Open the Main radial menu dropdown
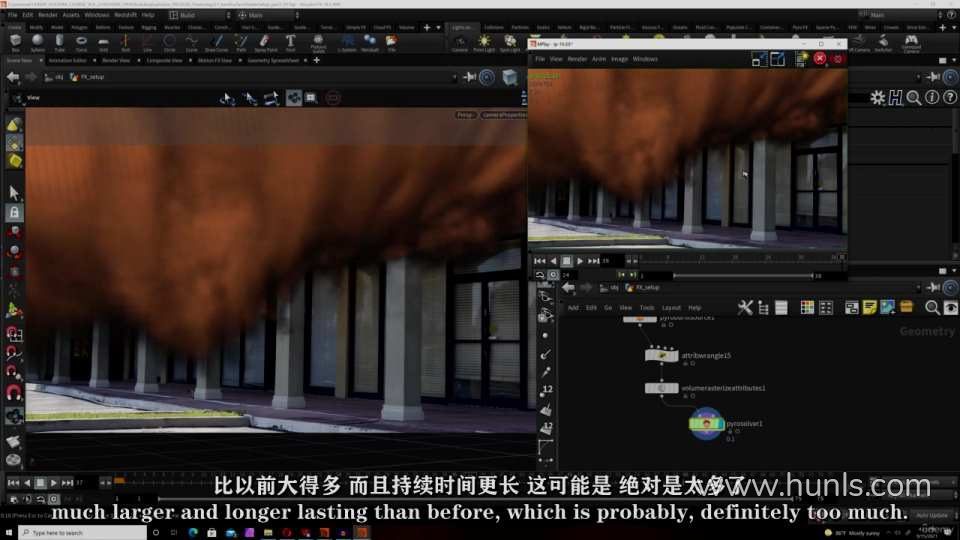Image resolution: width=960 pixels, height=540 pixels. tap(268, 15)
